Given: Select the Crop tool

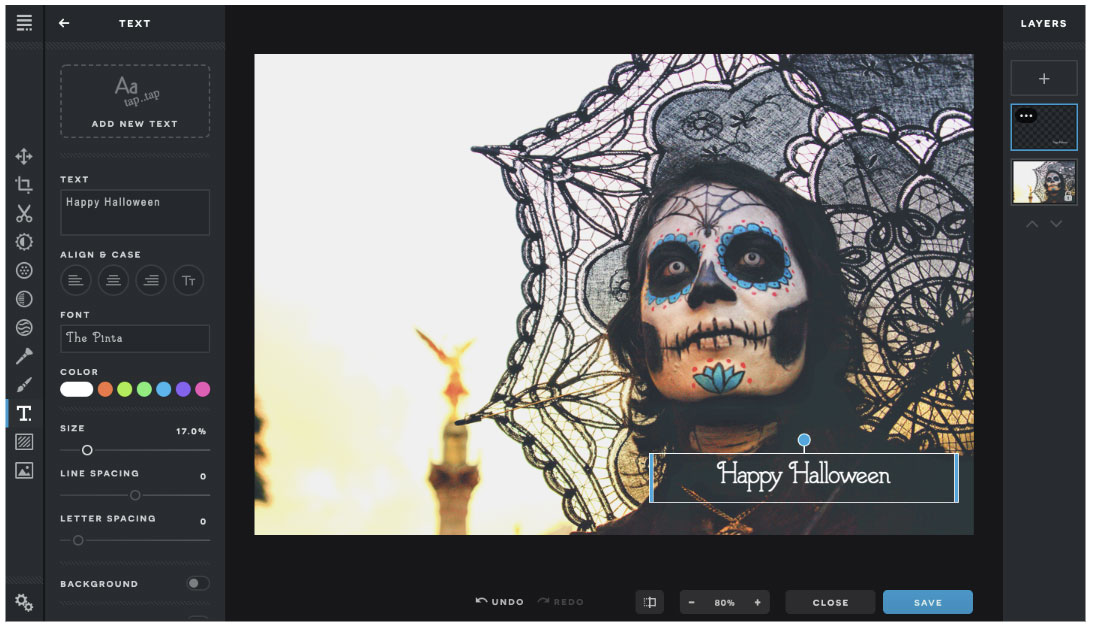Looking at the screenshot, I should pos(24,185).
